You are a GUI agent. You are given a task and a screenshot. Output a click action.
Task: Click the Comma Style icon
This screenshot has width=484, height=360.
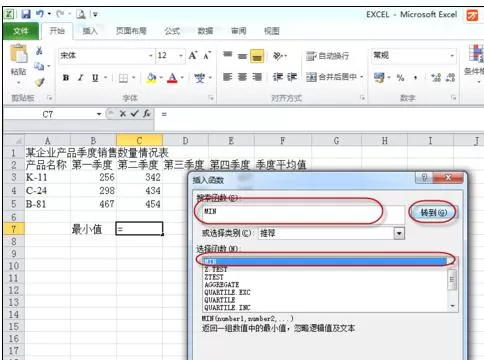[x=415, y=78]
